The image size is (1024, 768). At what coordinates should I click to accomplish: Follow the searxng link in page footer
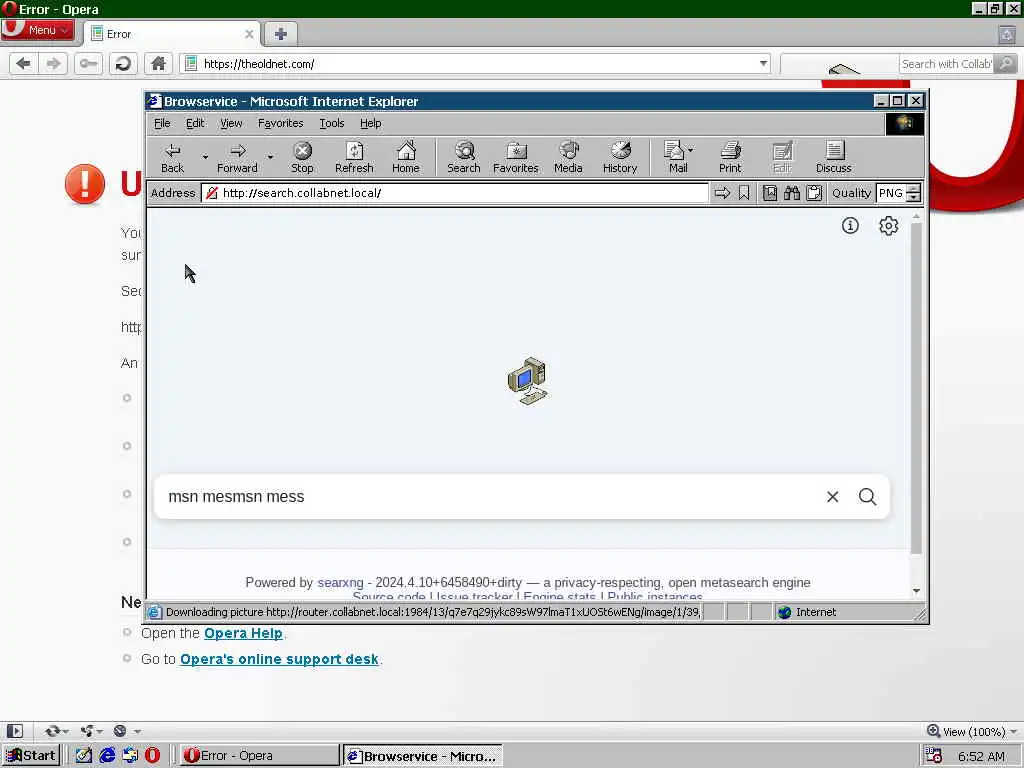[340, 583]
